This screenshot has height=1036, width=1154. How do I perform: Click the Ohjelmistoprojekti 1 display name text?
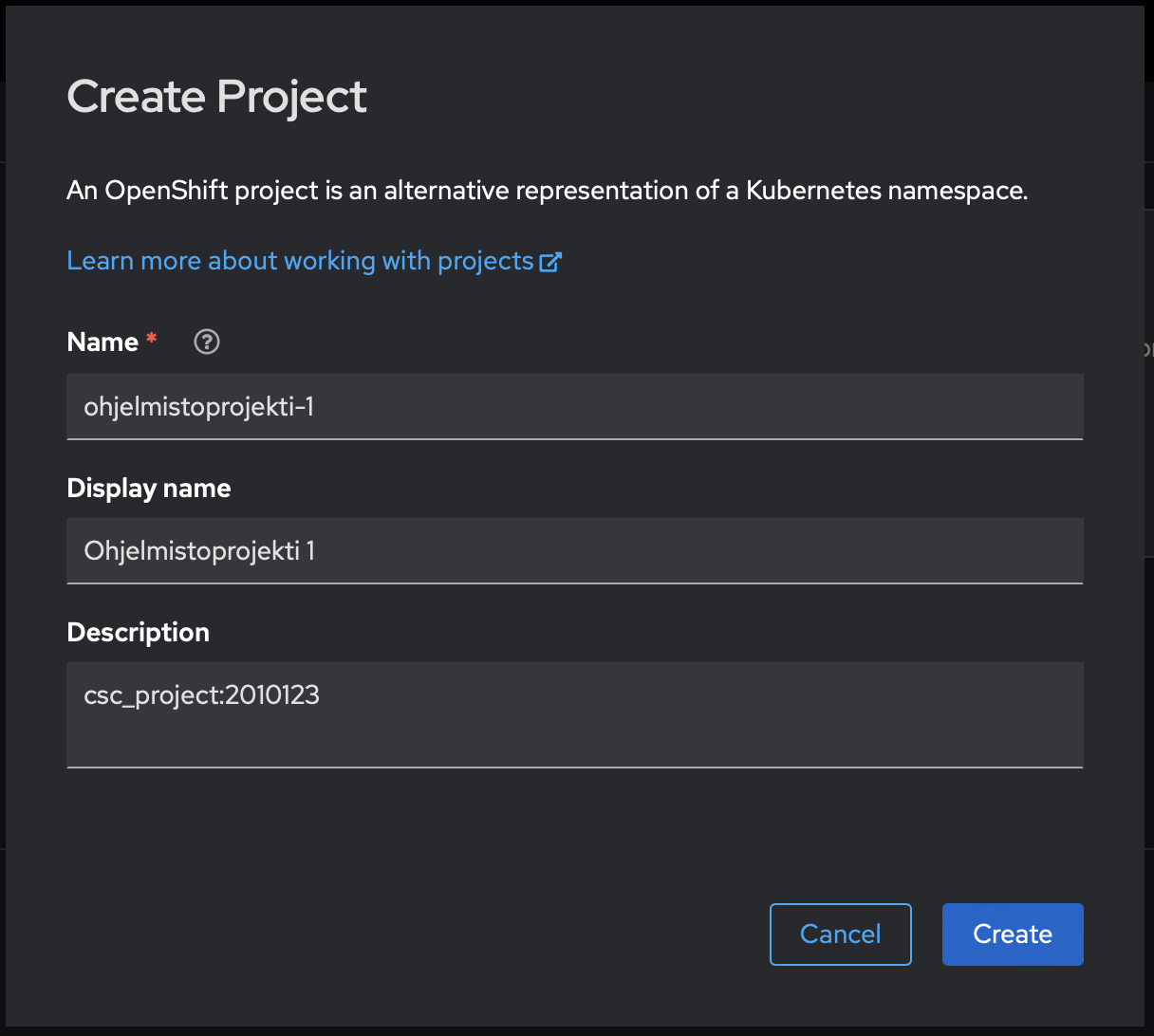pos(199,551)
